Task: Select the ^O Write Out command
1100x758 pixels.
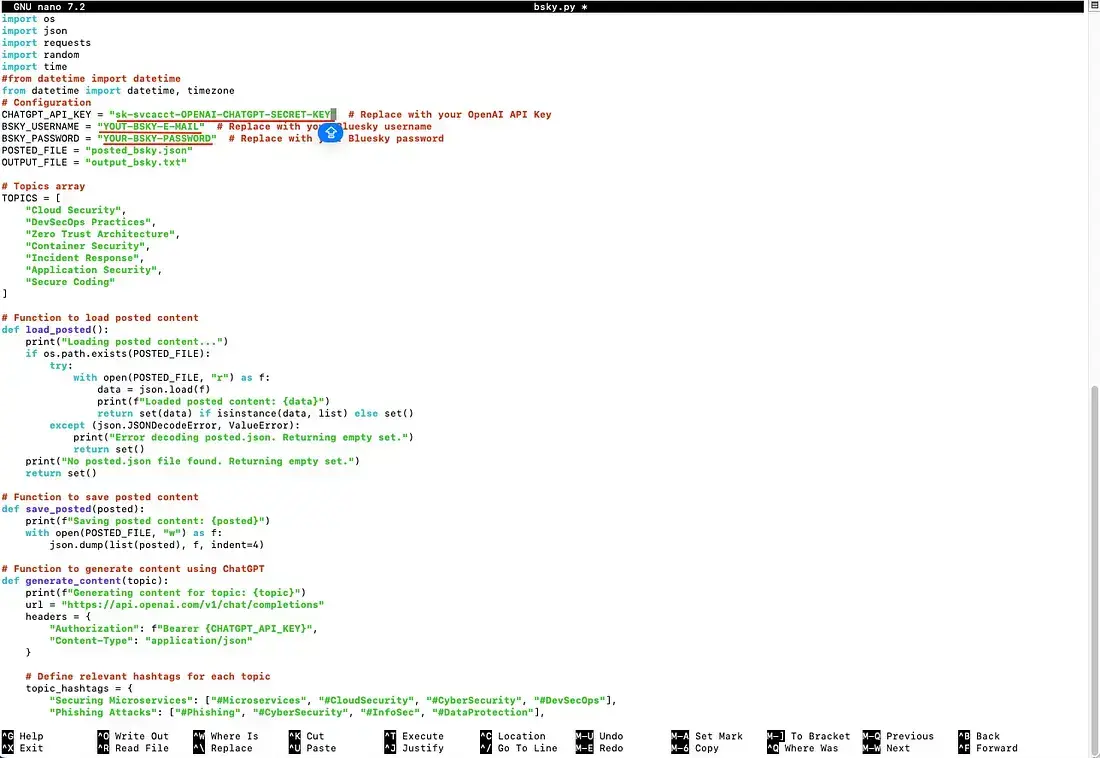Action: tap(133, 736)
